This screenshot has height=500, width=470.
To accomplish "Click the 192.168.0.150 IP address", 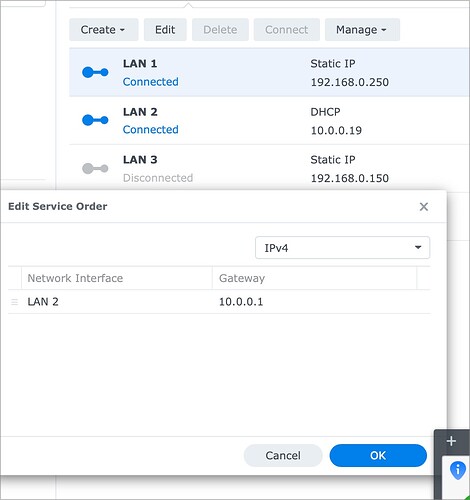I will click(x=350, y=178).
